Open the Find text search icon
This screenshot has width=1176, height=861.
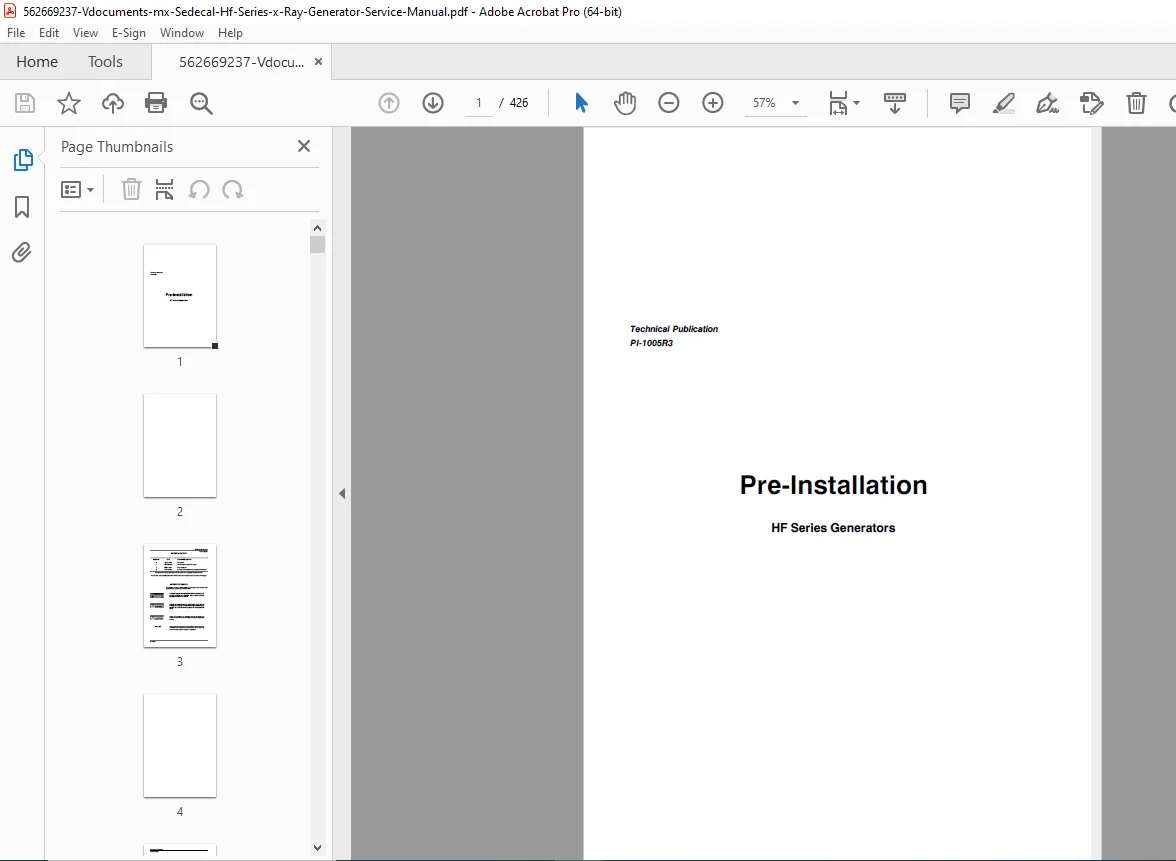(201, 103)
